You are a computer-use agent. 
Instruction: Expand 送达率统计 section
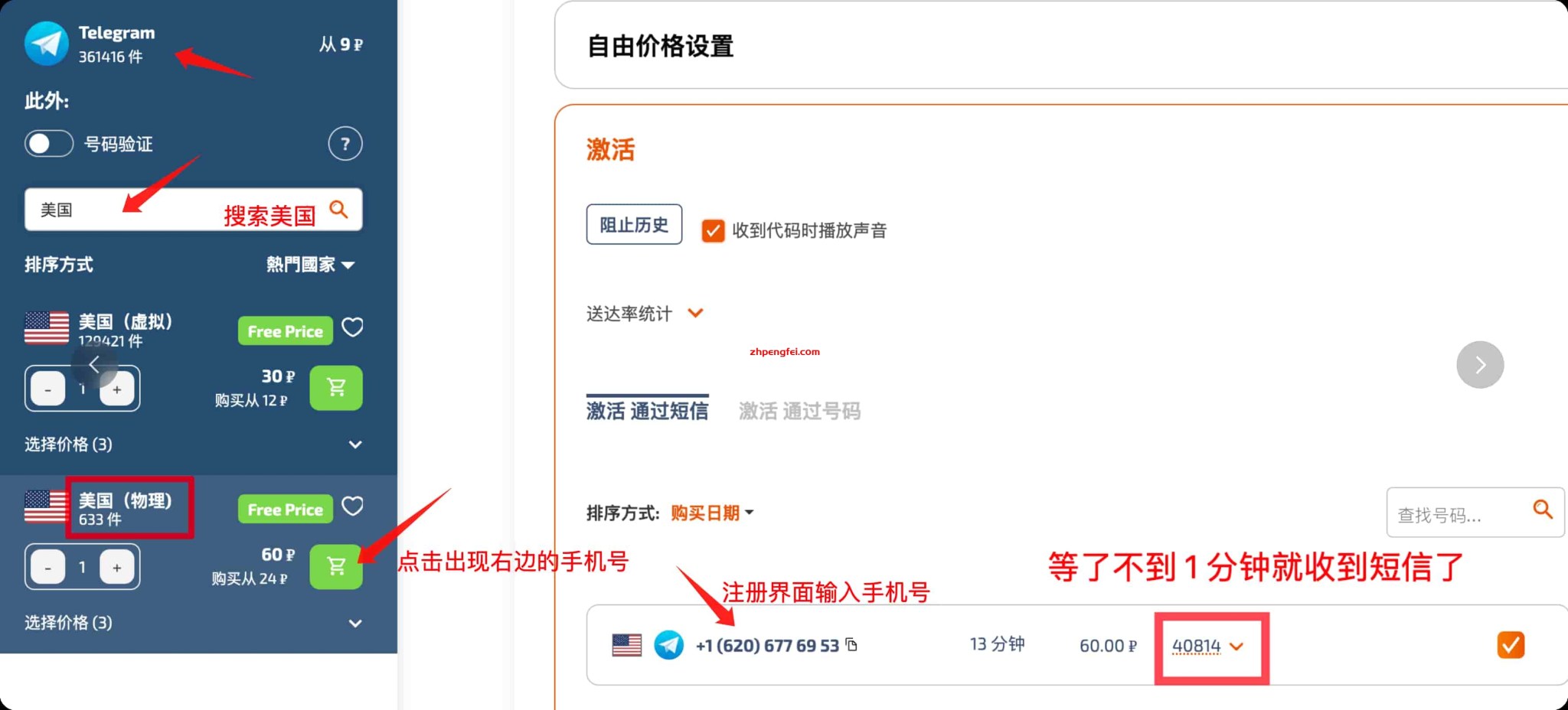(x=645, y=314)
